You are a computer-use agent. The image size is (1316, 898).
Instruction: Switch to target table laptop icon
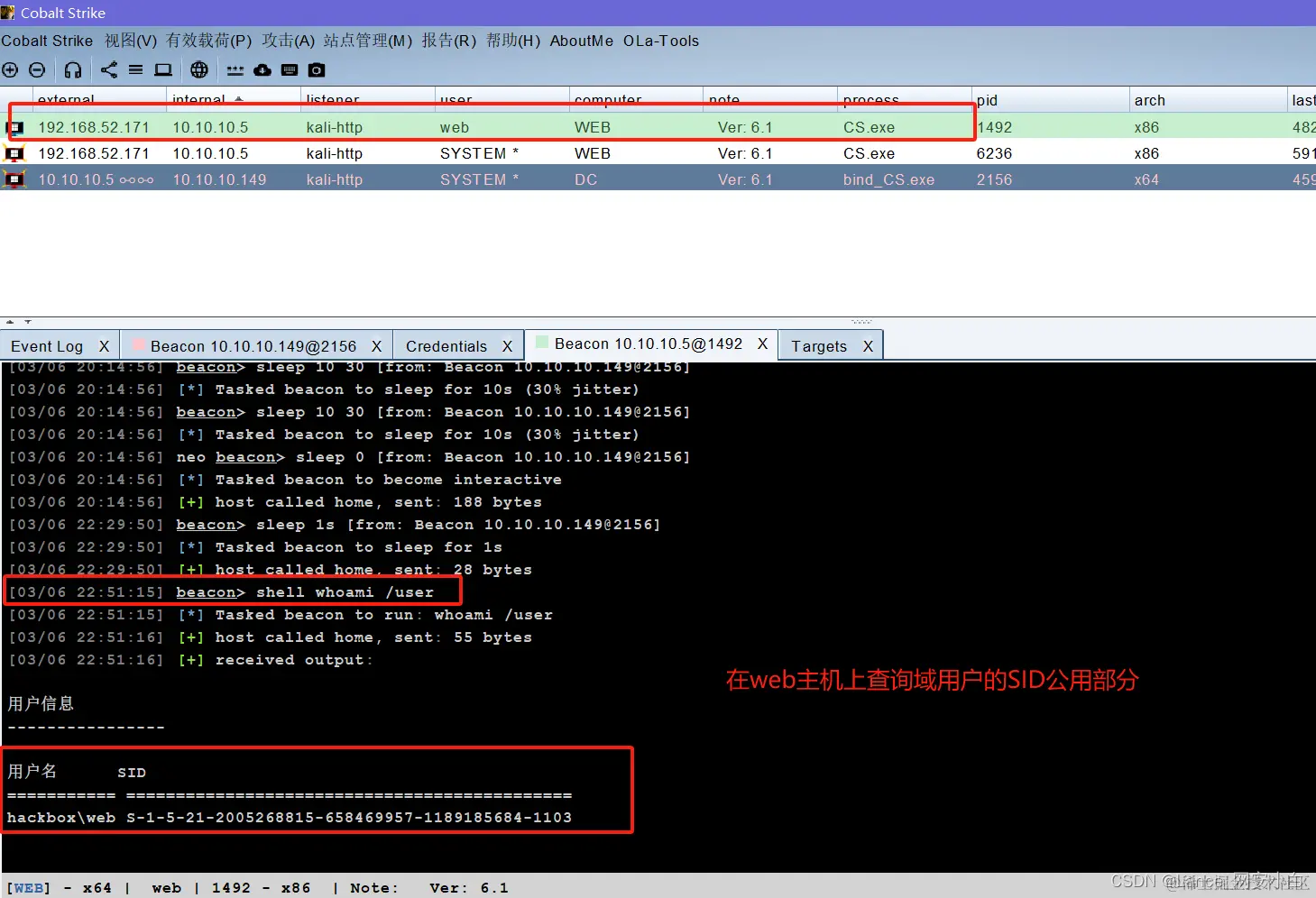click(x=163, y=69)
